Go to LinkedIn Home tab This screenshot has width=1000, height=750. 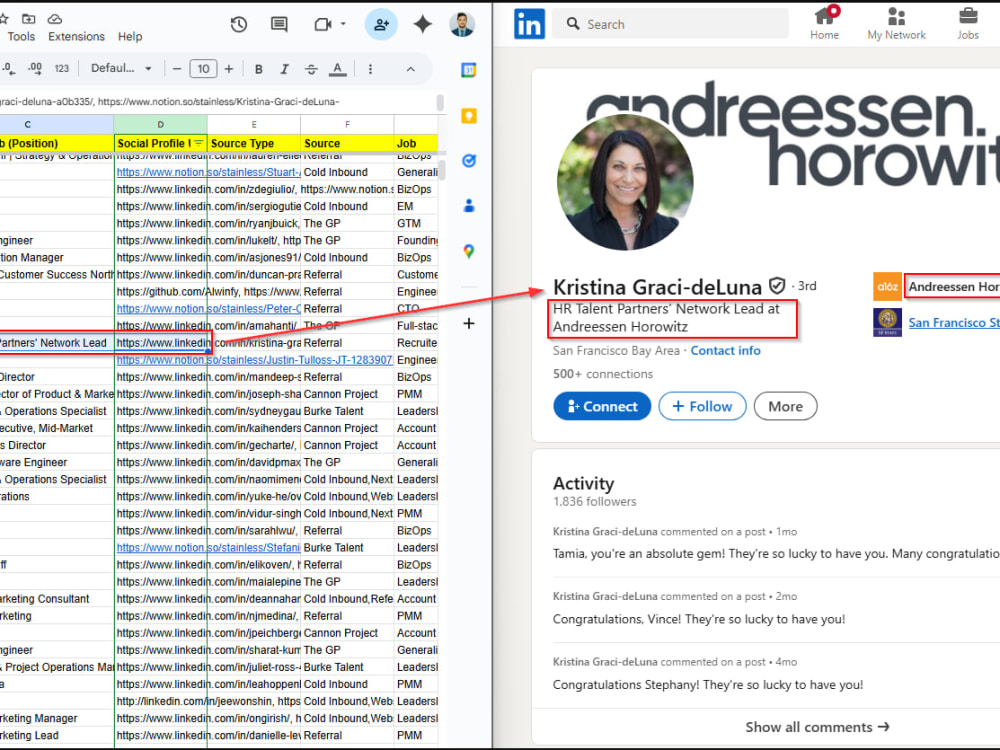pos(824,24)
